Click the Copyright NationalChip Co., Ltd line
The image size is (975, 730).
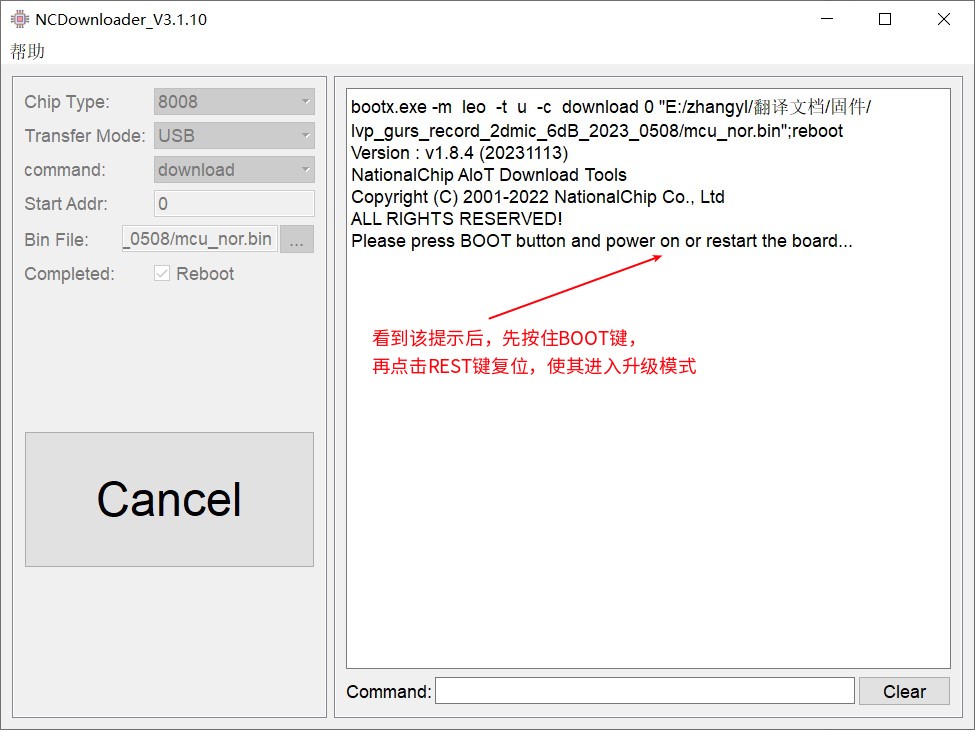(538, 197)
